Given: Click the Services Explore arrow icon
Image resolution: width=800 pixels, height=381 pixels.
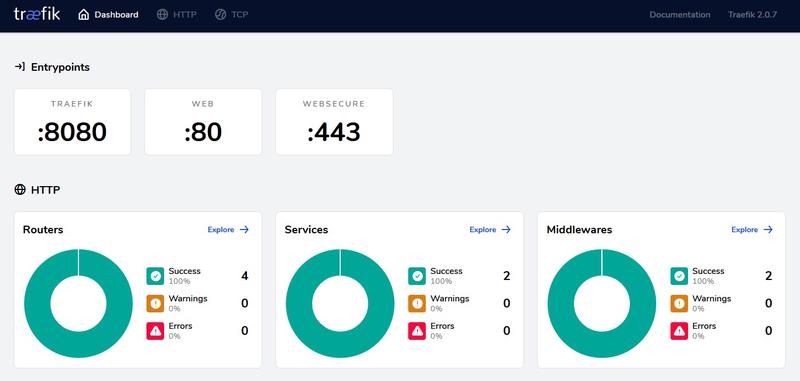Looking at the screenshot, I should 506,230.
